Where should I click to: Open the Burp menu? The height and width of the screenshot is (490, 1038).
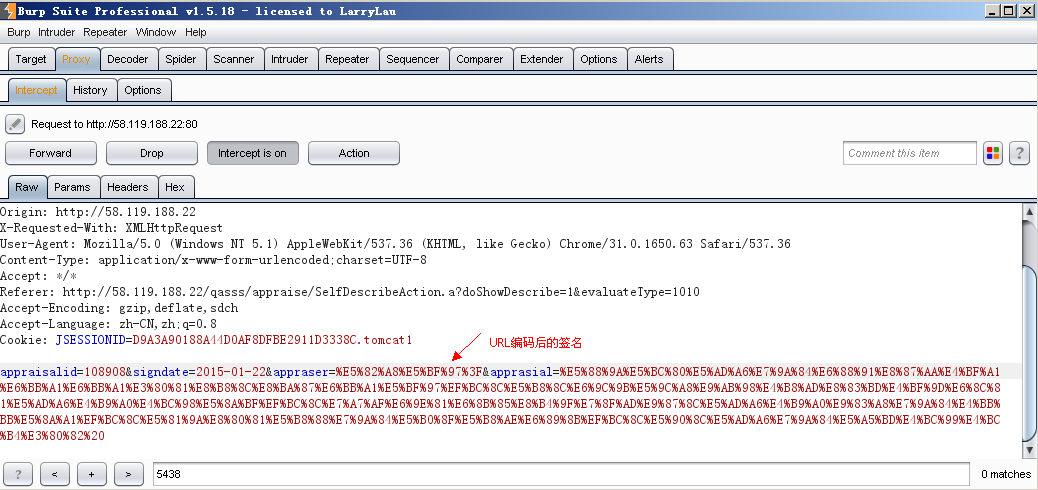point(19,32)
